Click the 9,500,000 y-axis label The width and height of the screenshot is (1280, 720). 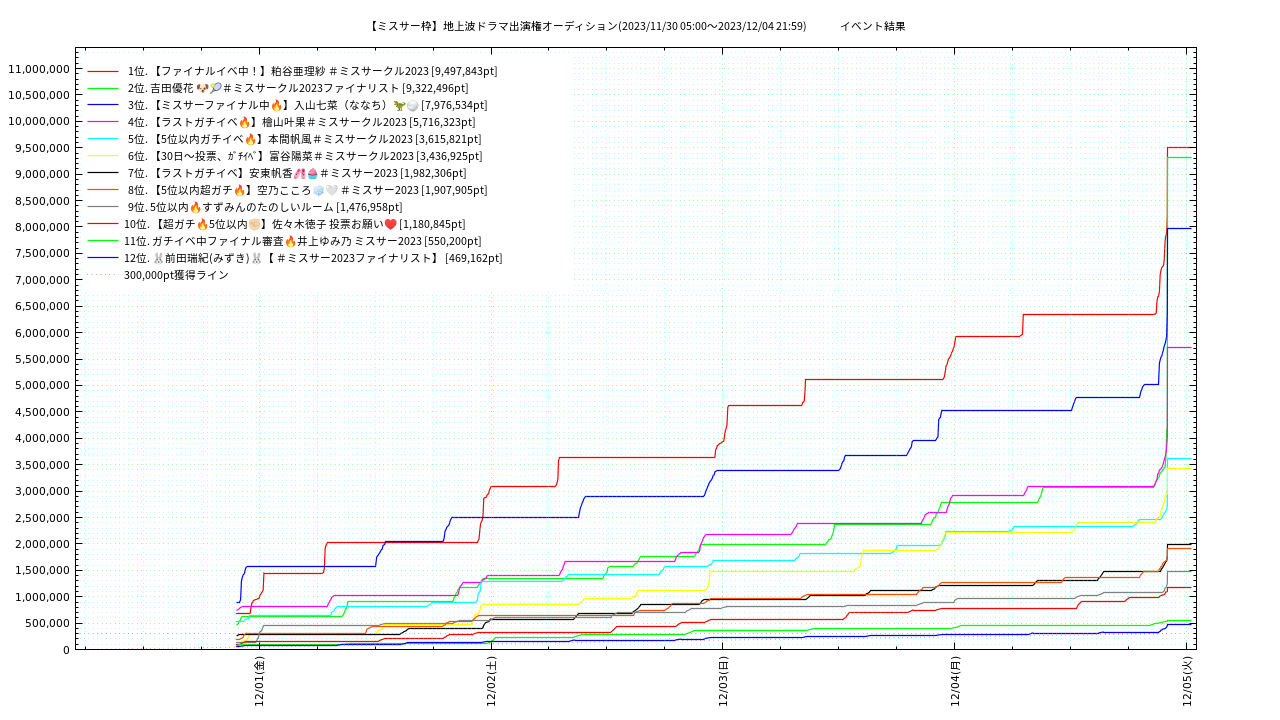41,148
